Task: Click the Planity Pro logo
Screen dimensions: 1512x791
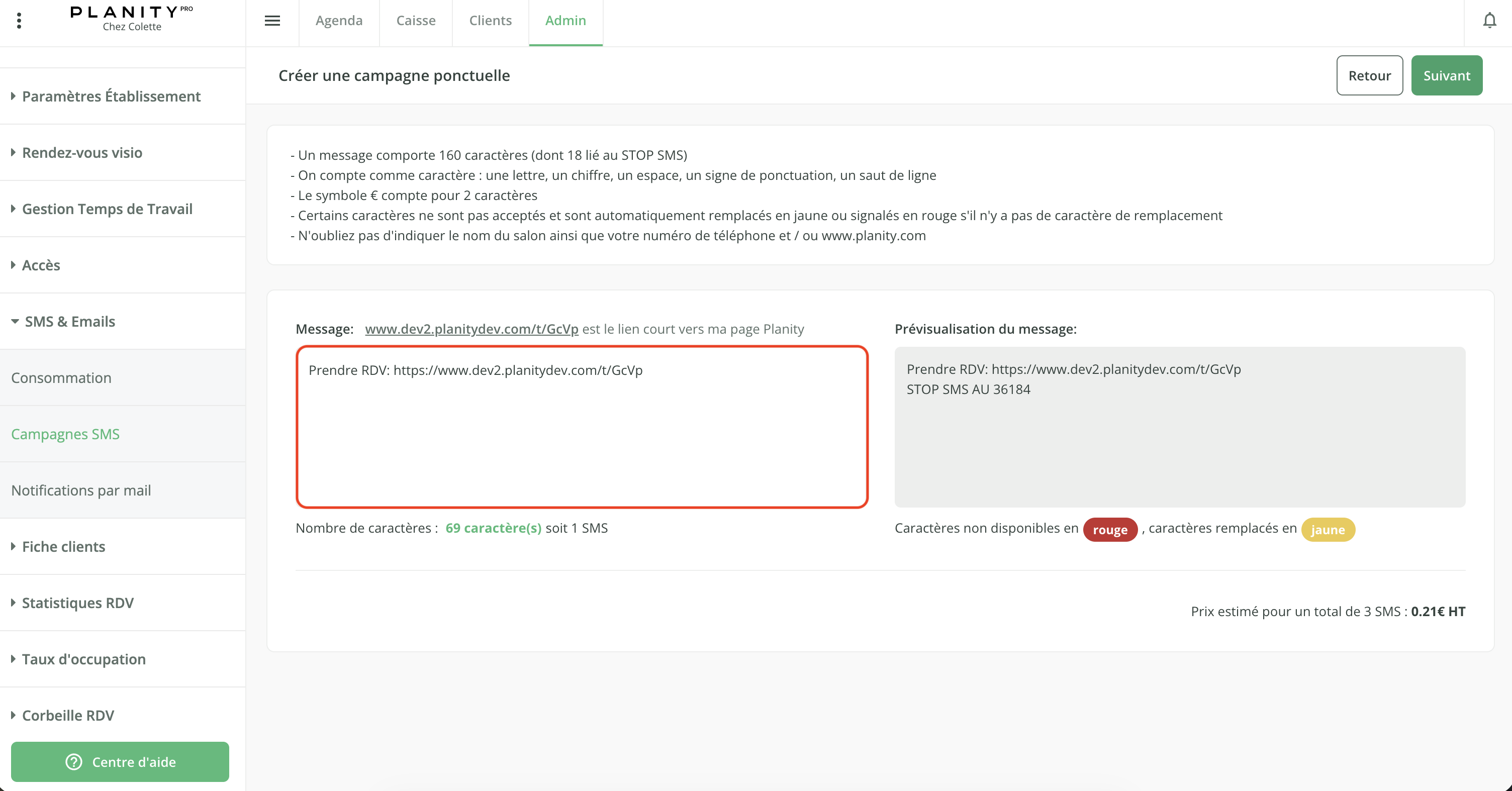Action: pos(132,19)
